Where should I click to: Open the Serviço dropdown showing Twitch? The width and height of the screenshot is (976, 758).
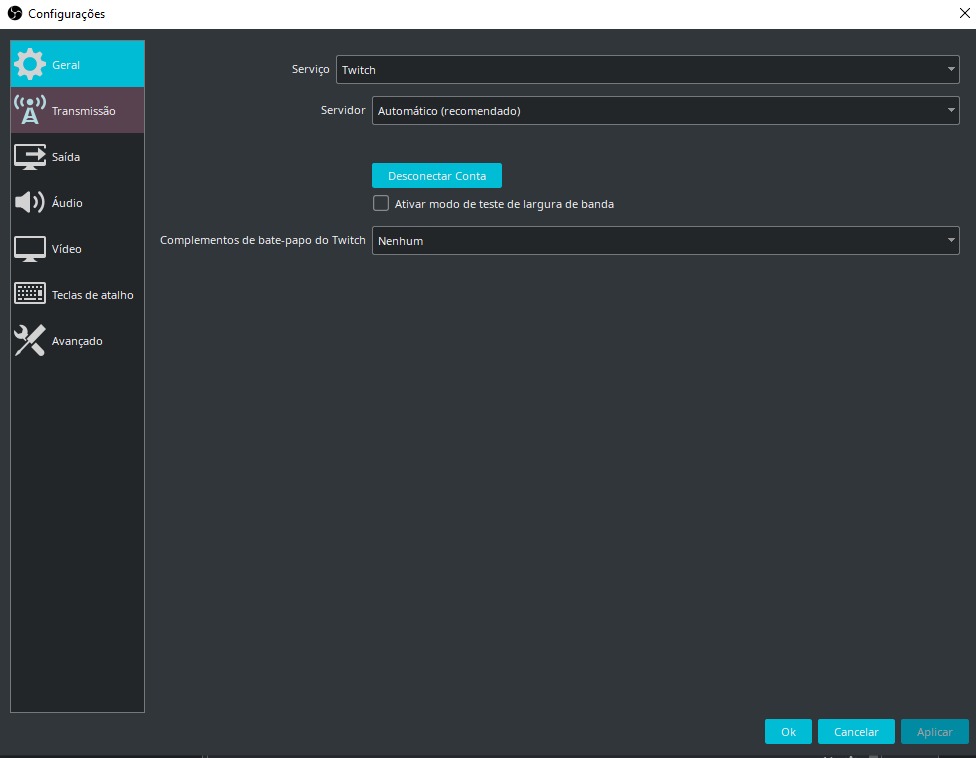(647, 70)
